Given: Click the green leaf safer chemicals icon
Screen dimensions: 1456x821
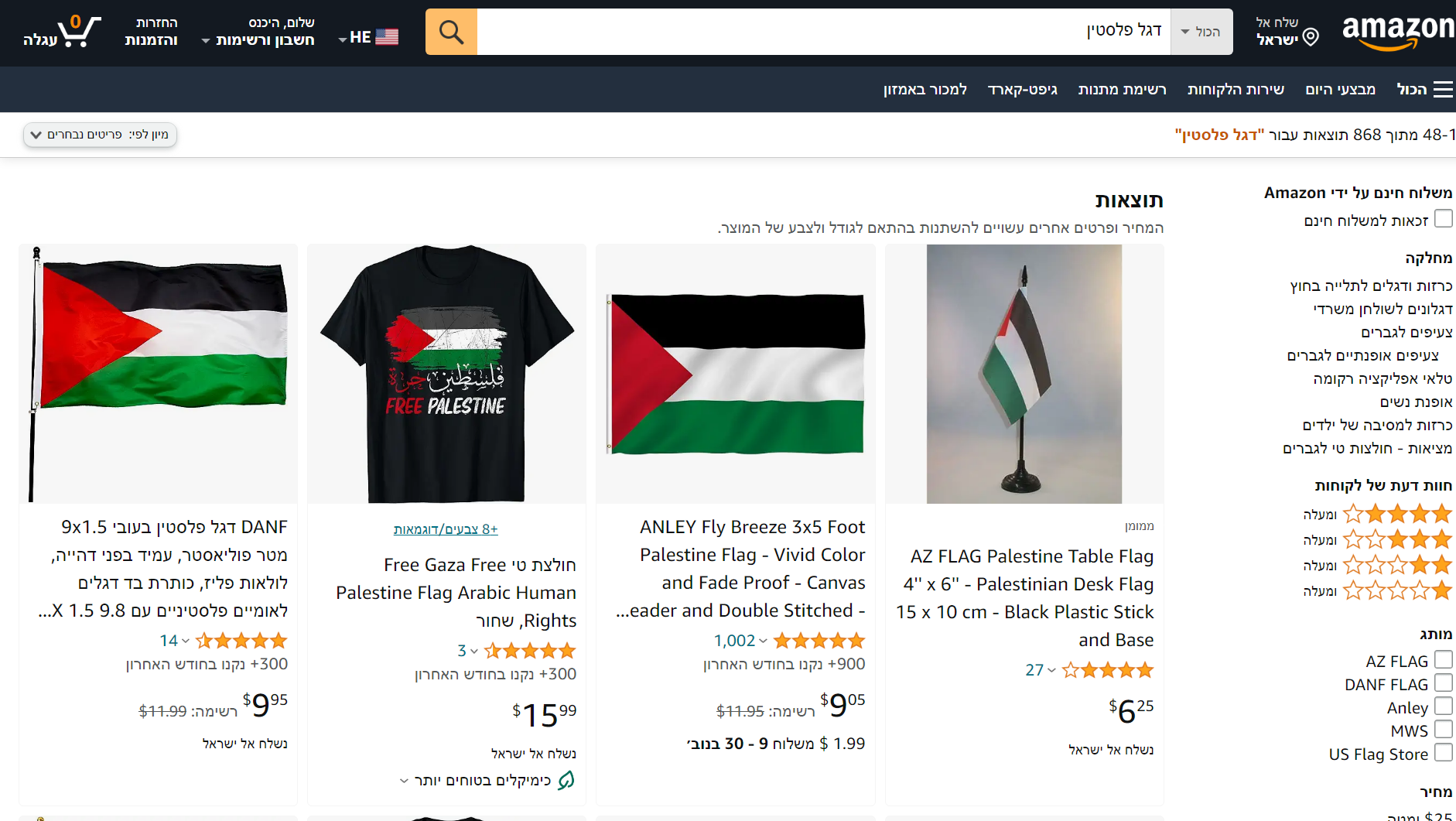Looking at the screenshot, I should [566, 780].
